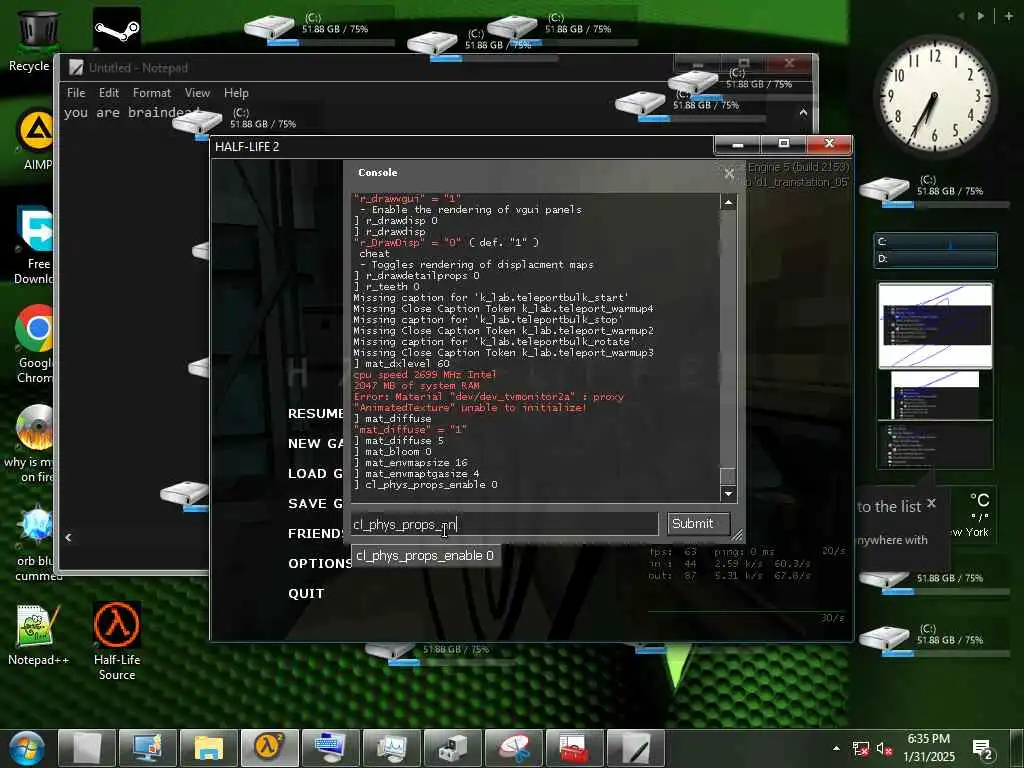Open the AIMP music player icon
The height and width of the screenshot is (768, 1024).
[x=36, y=140]
